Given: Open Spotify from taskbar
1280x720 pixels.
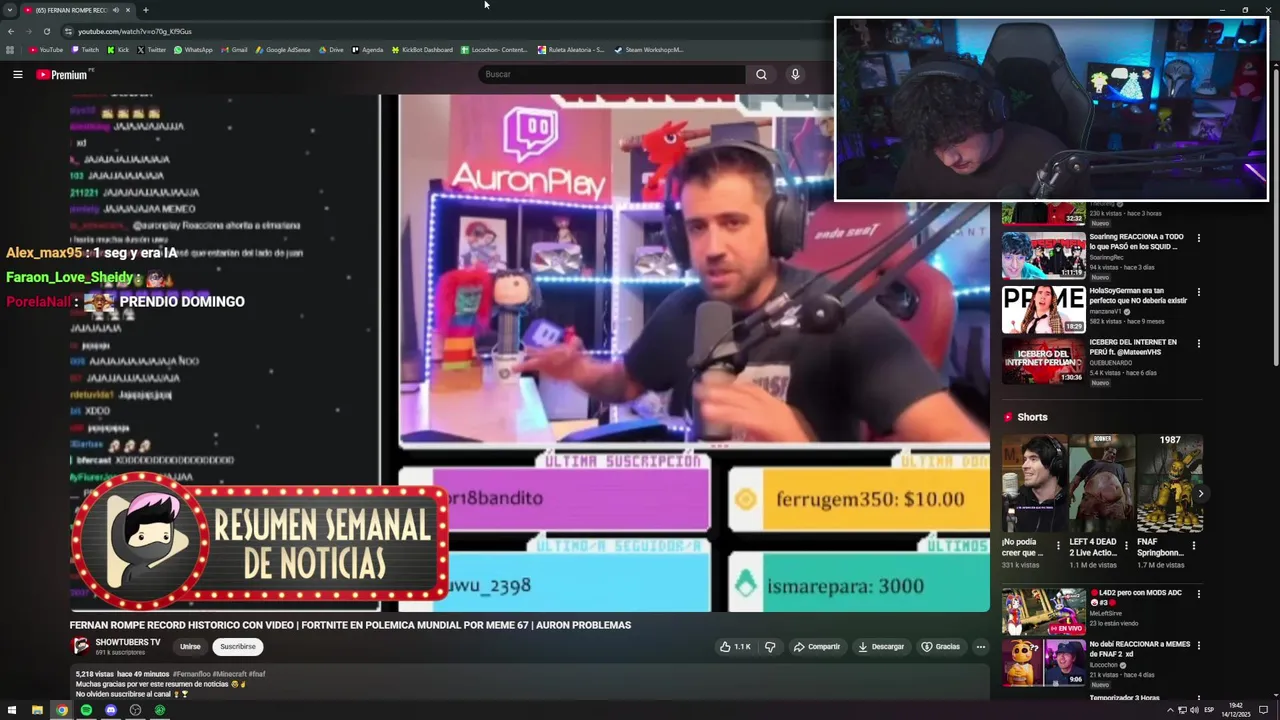Looking at the screenshot, I should tap(86, 710).
